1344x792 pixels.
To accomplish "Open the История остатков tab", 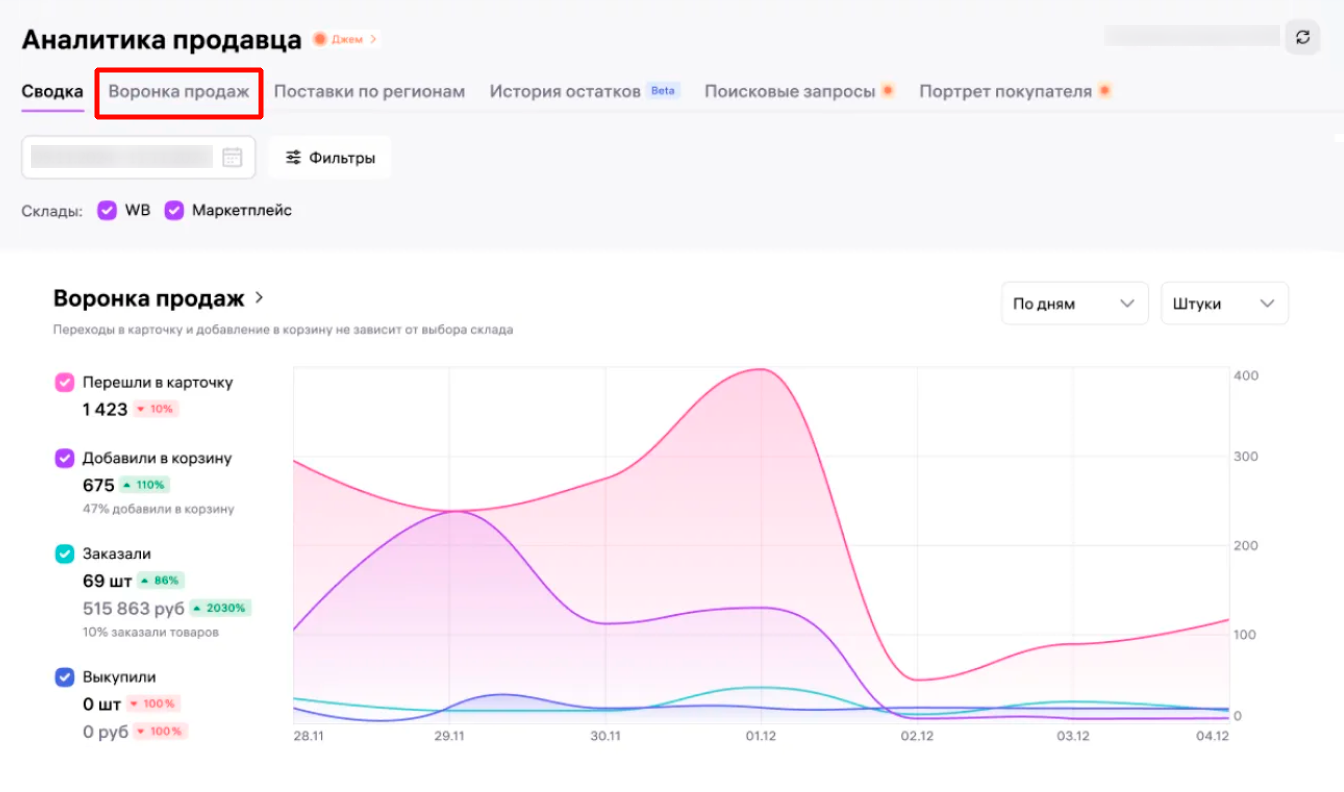I will 565,92.
